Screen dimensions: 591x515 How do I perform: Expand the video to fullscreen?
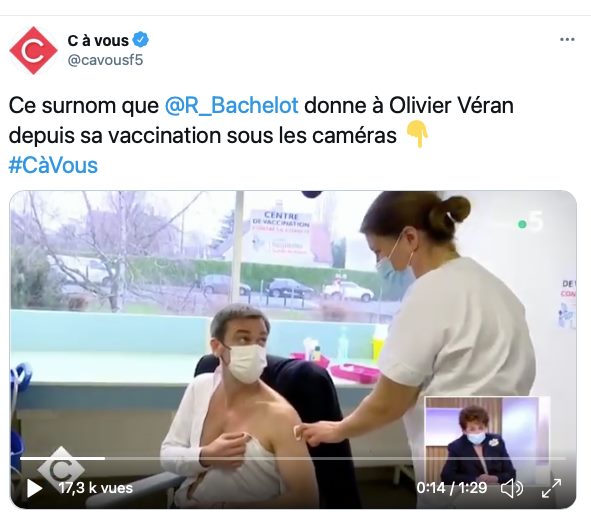click(x=551, y=488)
